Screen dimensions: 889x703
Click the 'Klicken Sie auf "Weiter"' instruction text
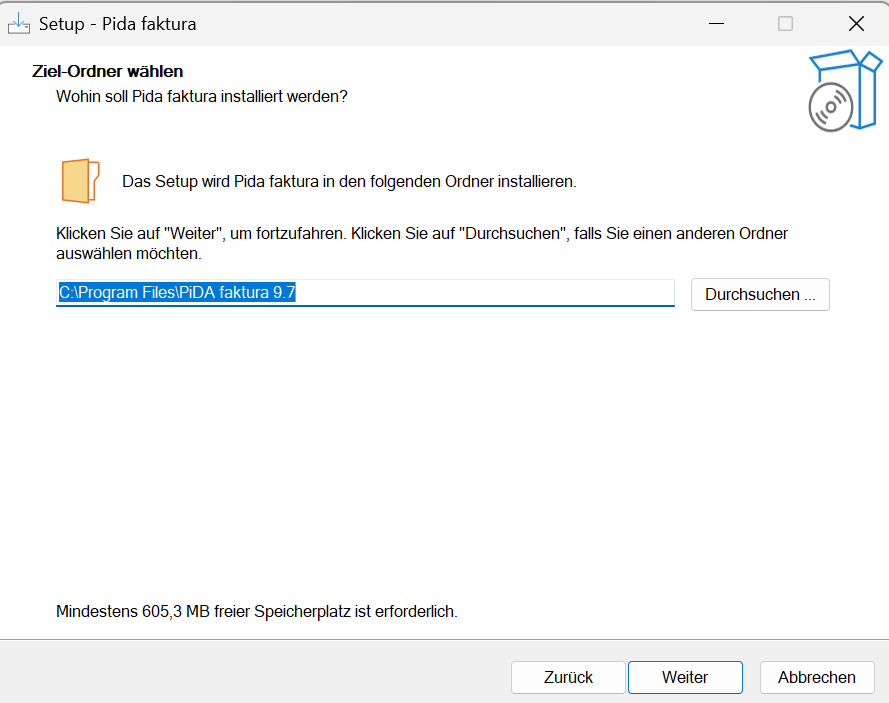(x=422, y=243)
